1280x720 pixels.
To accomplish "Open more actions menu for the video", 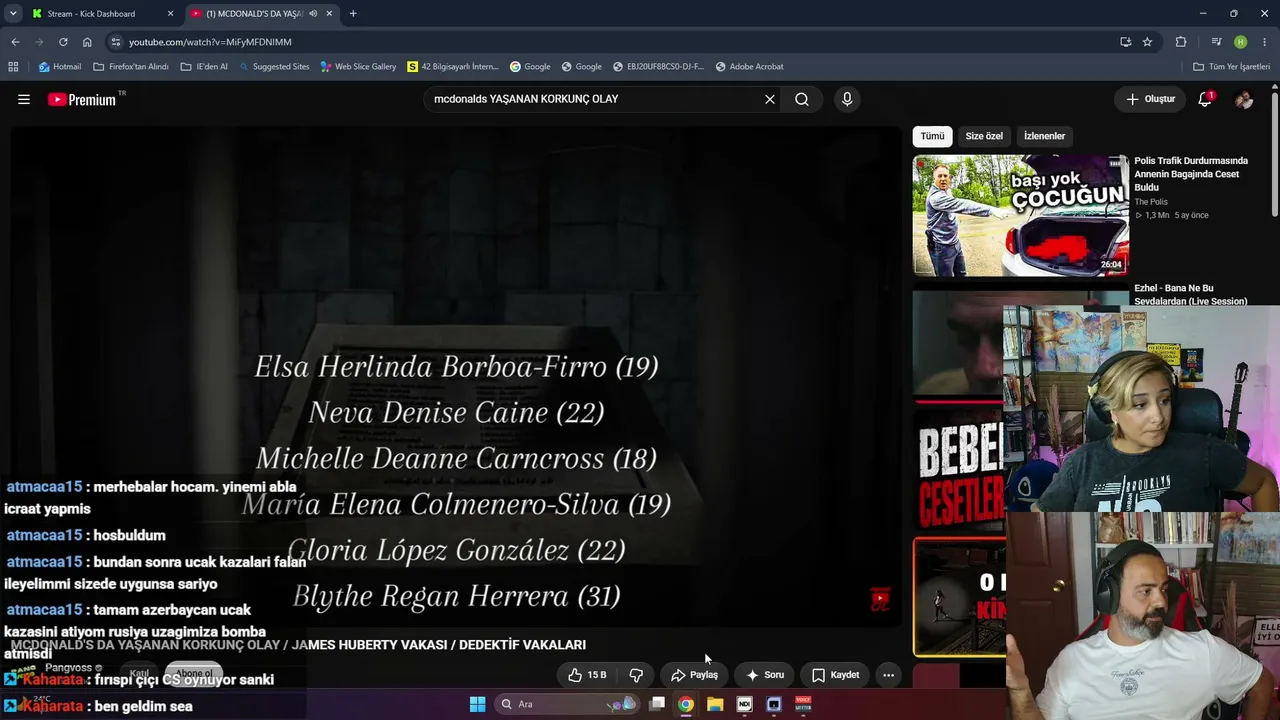I will pos(888,675).
